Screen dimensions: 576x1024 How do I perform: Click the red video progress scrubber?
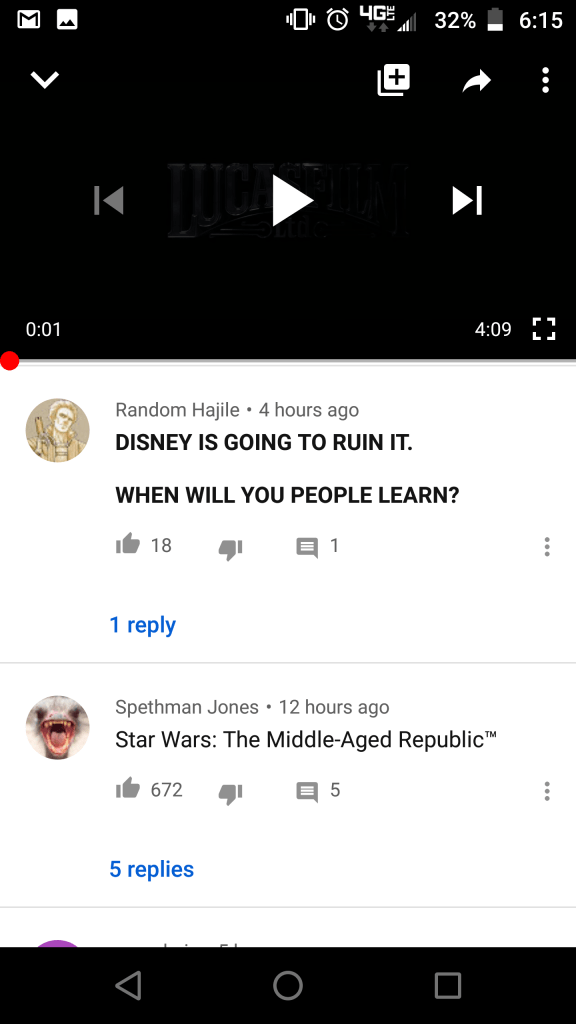9,360
